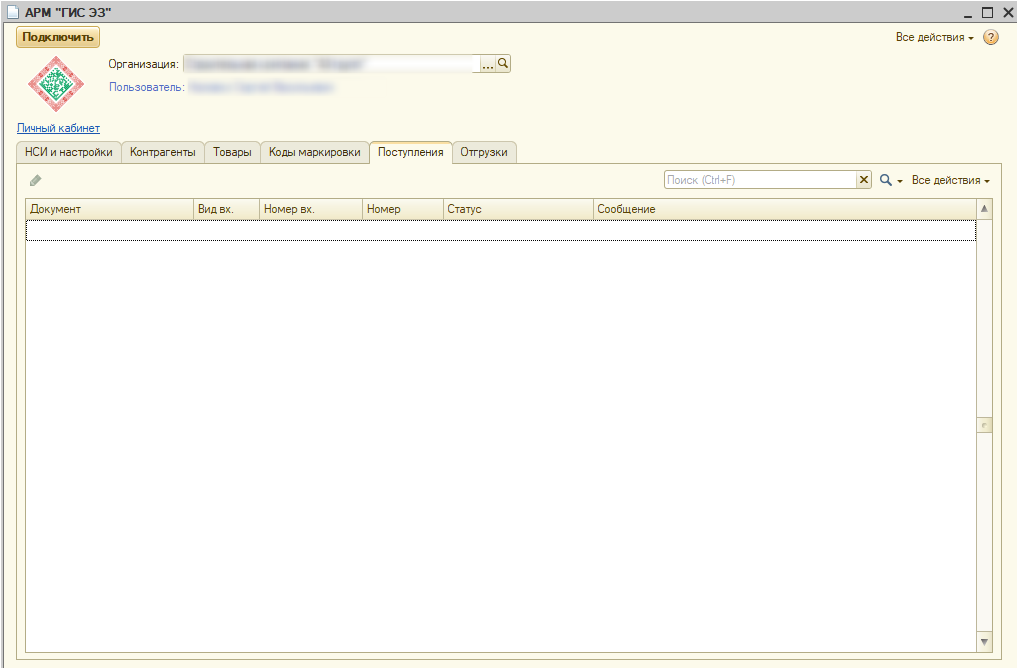Click the document icon in title bar
This screenshot has height=668, width=1017.
(13, 11)
